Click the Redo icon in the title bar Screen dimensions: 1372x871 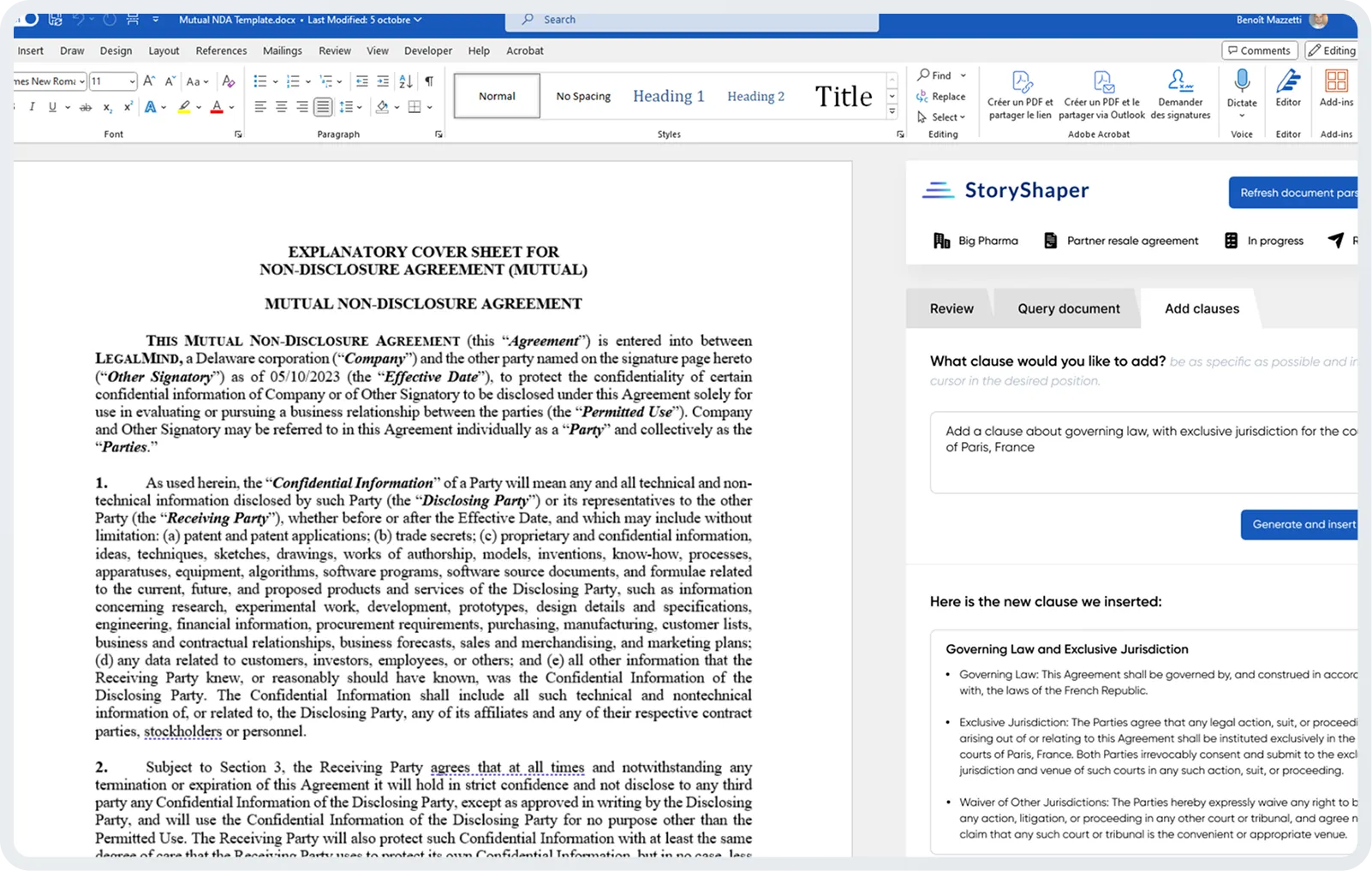pos(110,19)
